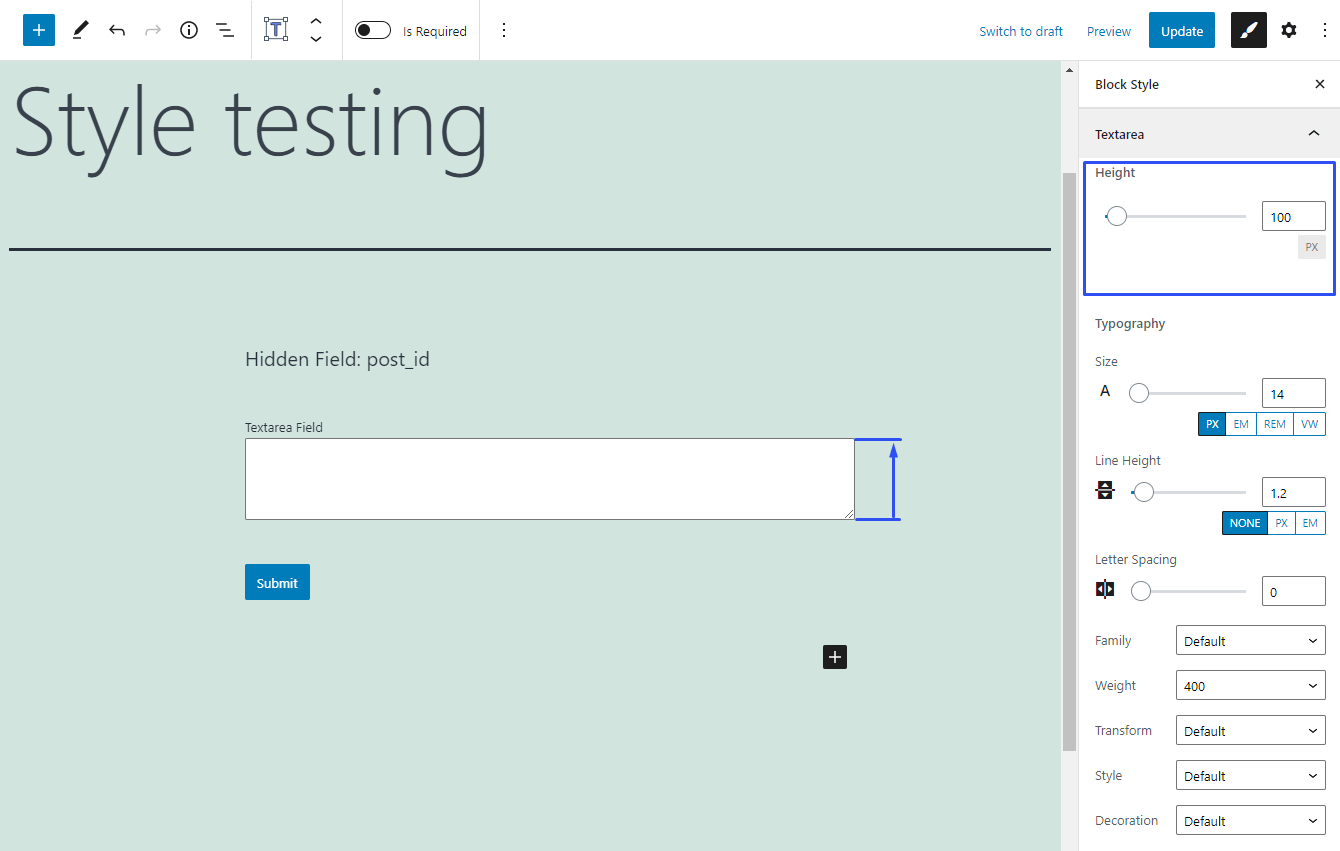Undo the last change
Image resolution: width=1340 pixels, height=851 pixels.
[x=117, y=30]
